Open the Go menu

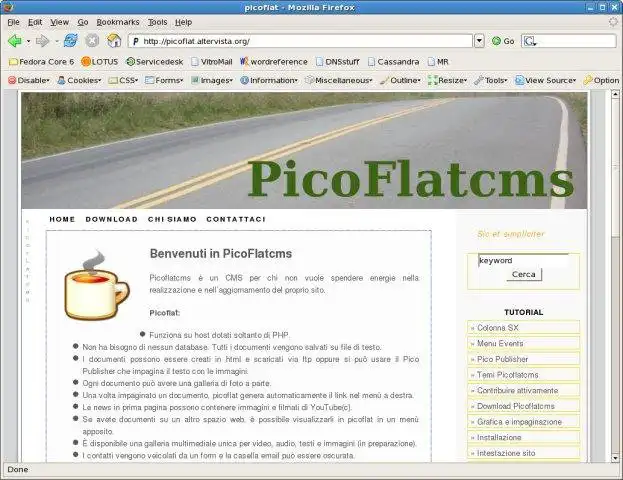(x=83, y=22)
